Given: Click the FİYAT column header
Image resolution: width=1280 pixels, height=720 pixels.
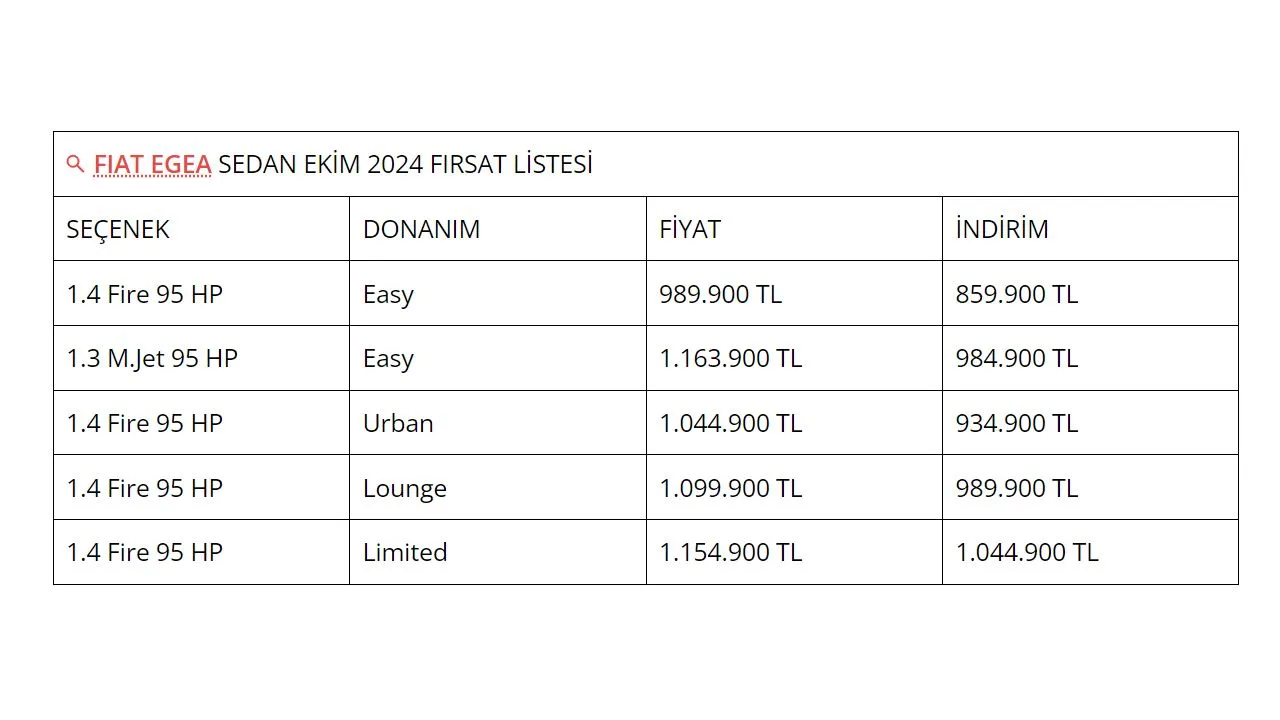Looking at the screenshot, I should pyautogui.click(x=794, y=229).
